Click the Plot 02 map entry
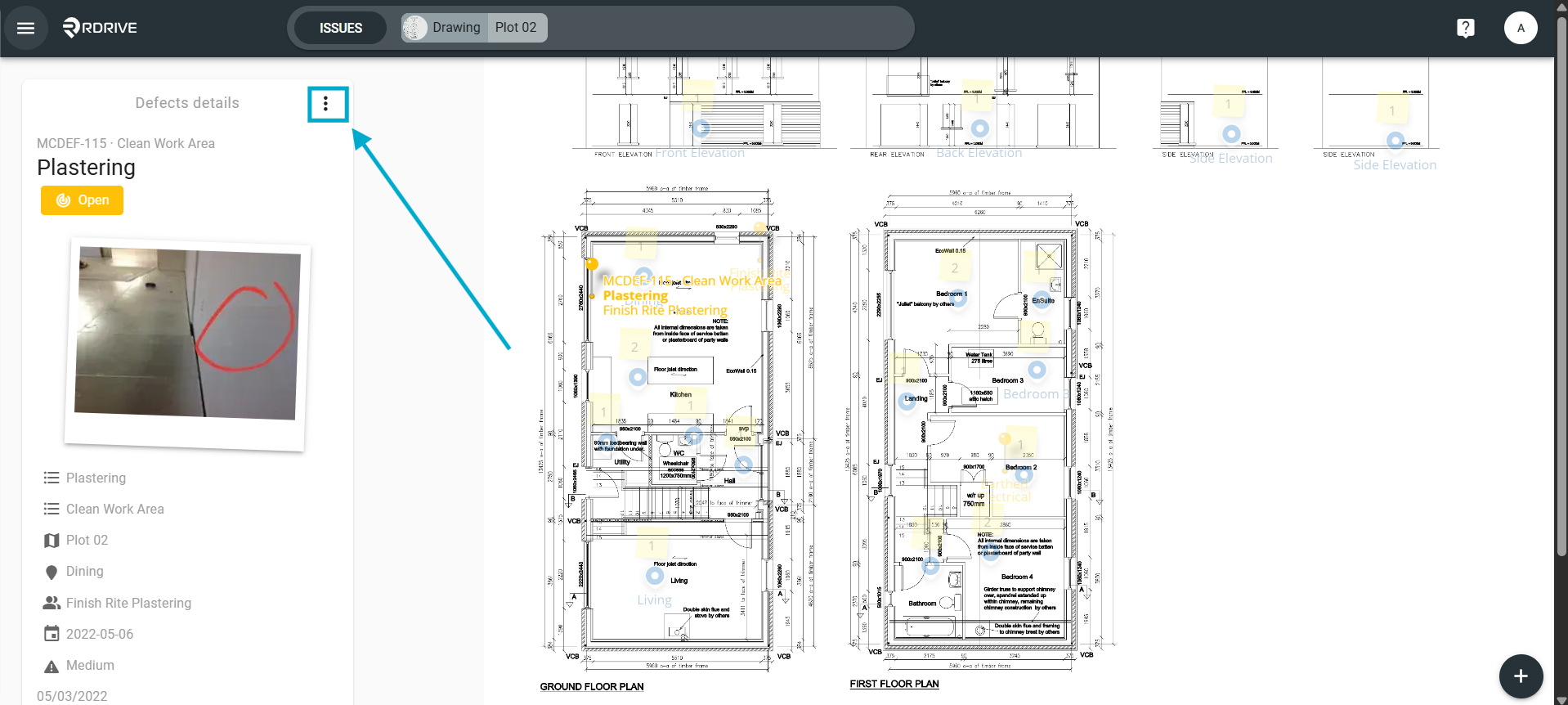Image resolution: width=1568 pixels, height=705 pixels. point(75,540)
